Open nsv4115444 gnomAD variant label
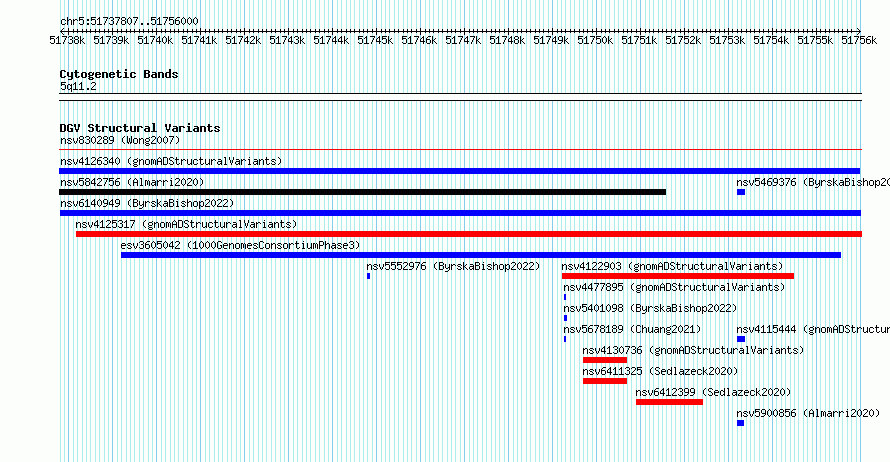The width and height of the screenshot is (890, 462). (813, 329)
